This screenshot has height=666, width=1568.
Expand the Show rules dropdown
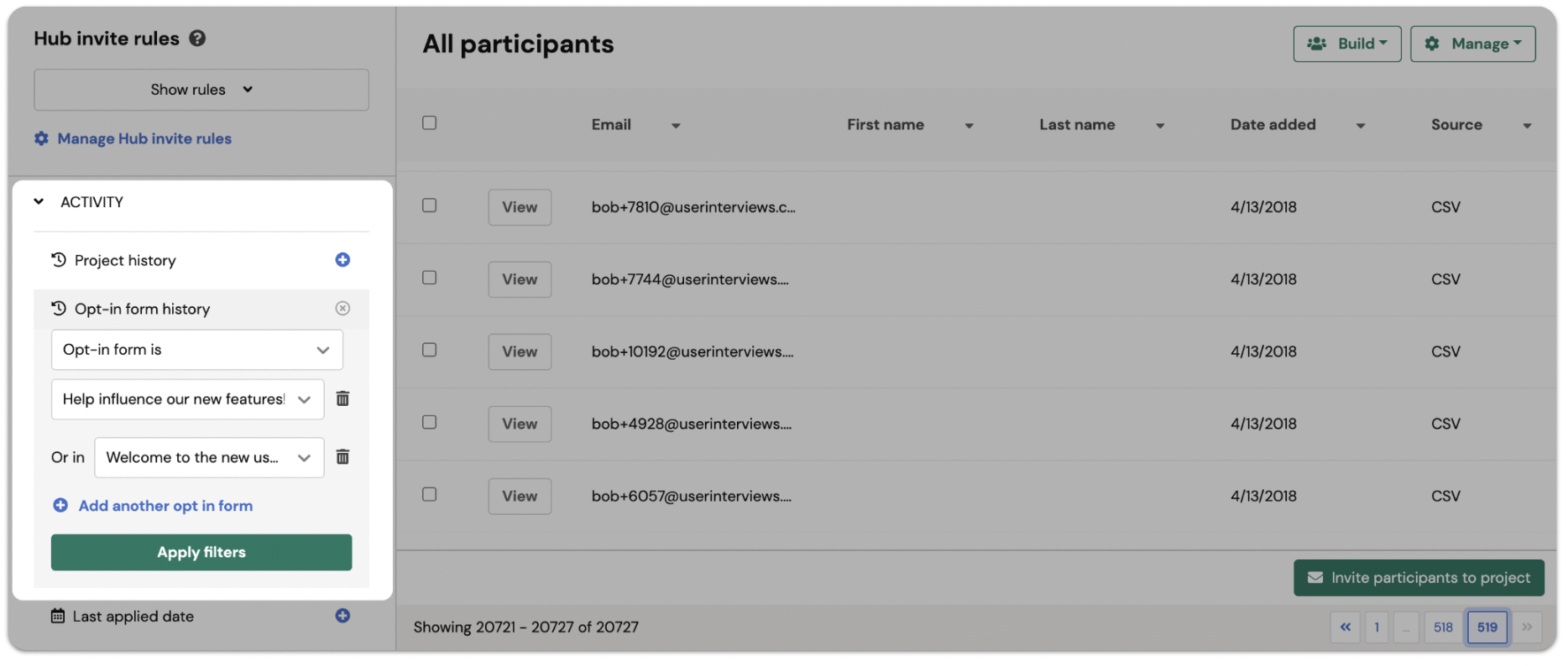[201, 90]
